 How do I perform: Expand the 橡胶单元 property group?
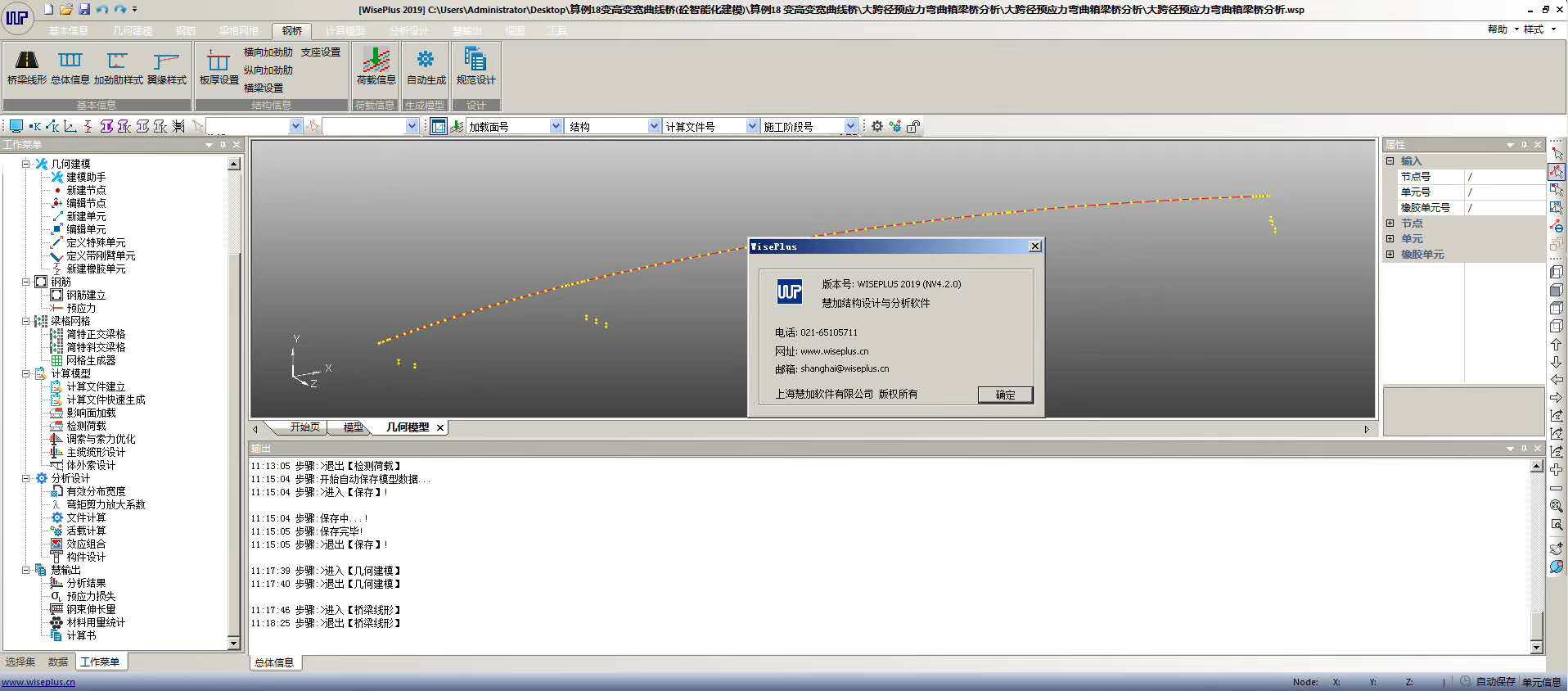pos(1390,254)
